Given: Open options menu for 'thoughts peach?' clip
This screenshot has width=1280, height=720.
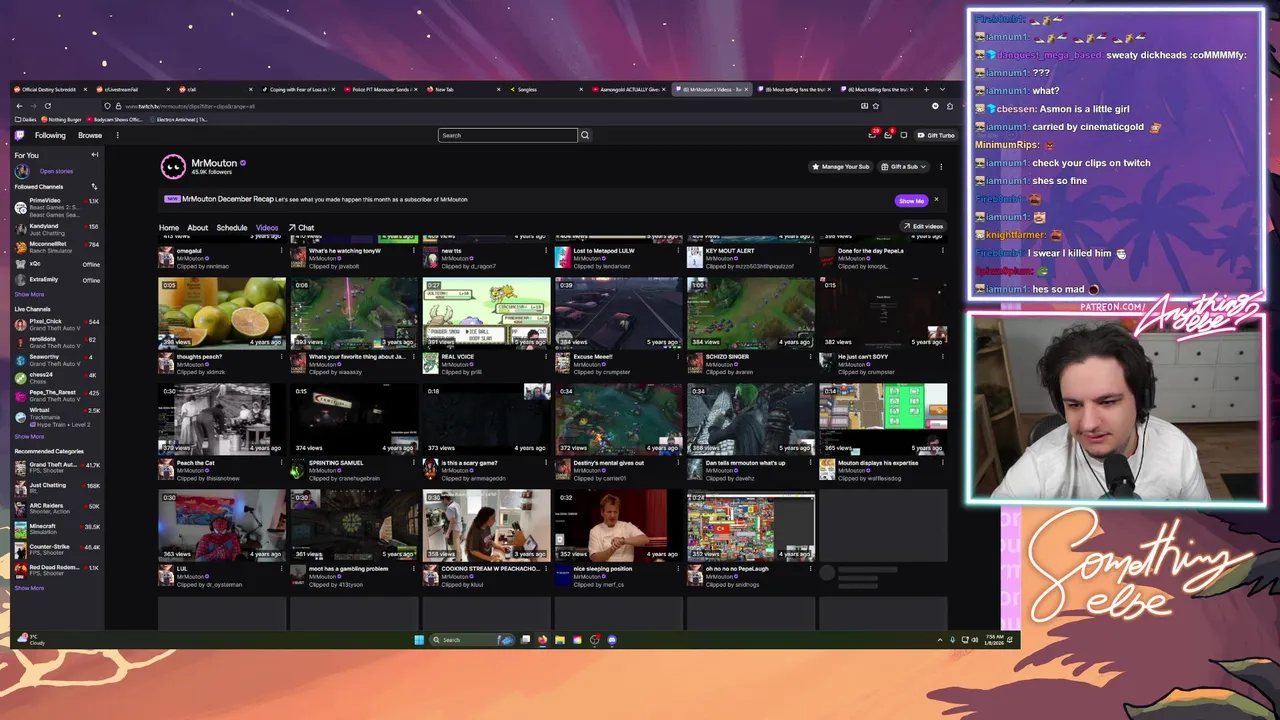Looking at the screenshot, I should (x=281, y=357).
